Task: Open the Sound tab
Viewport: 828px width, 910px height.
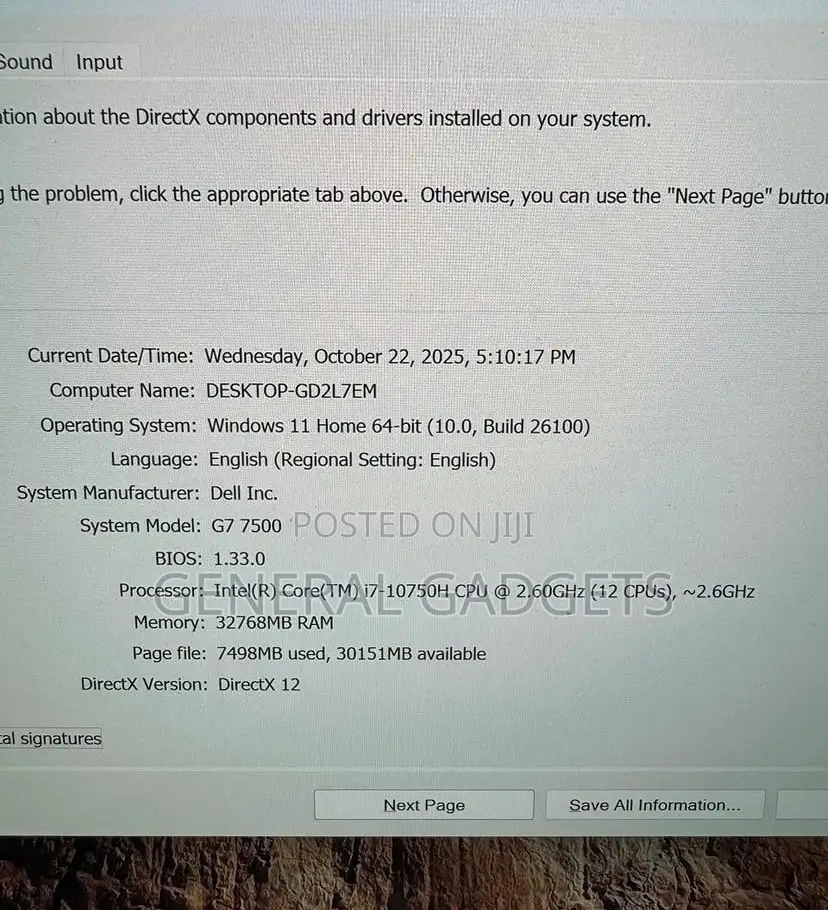Action: (26, 62)
